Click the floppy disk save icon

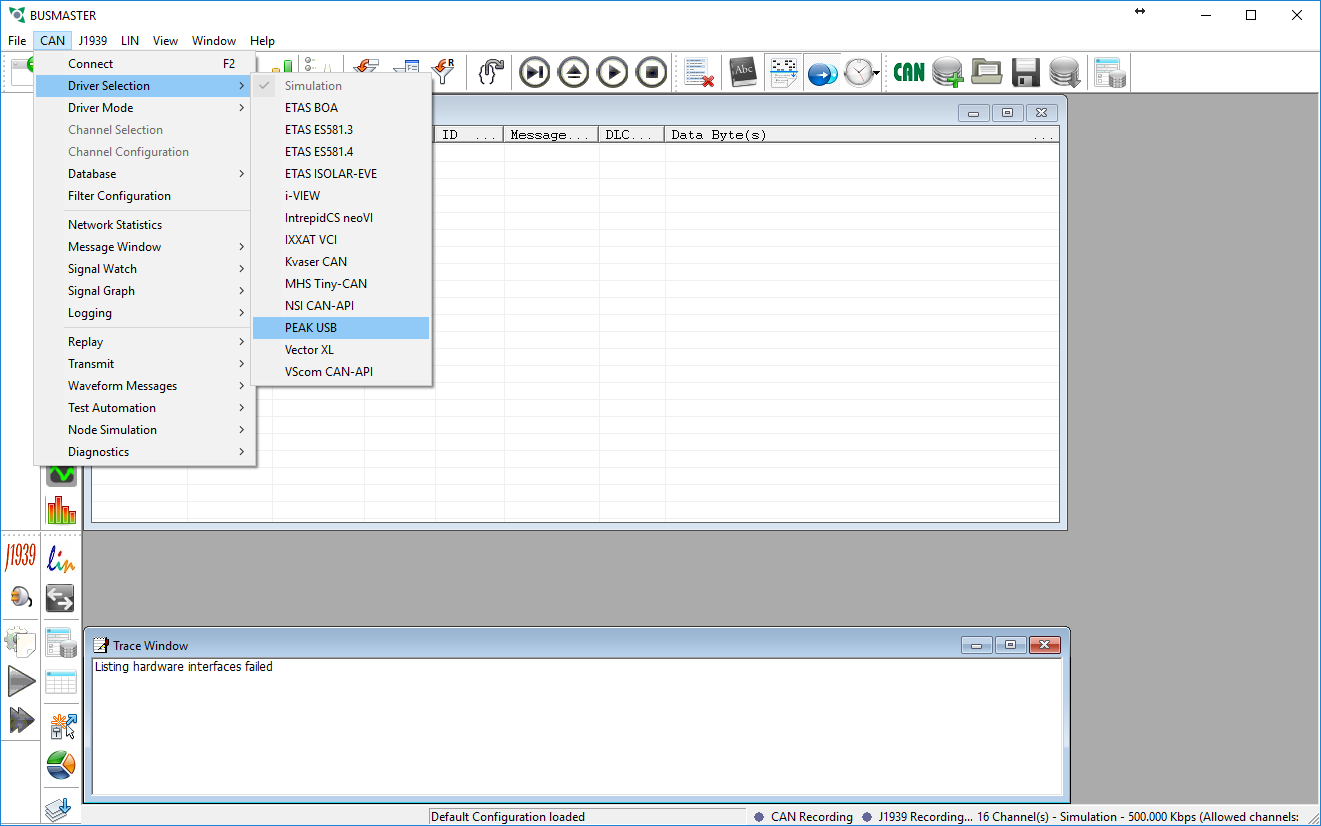click(x=1026, y=72)
